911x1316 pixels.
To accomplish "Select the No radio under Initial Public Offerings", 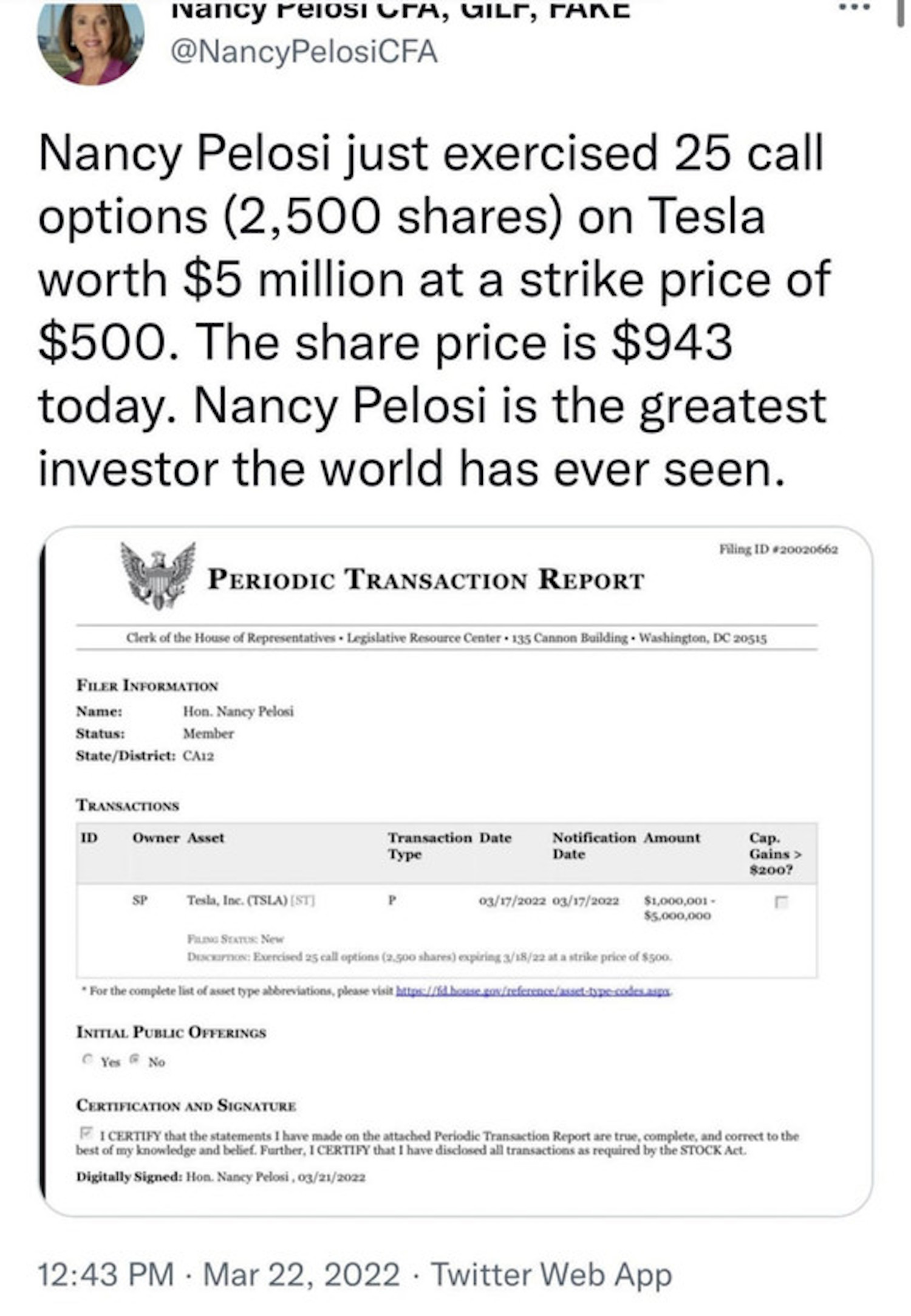I will [x=136, y=1060].
